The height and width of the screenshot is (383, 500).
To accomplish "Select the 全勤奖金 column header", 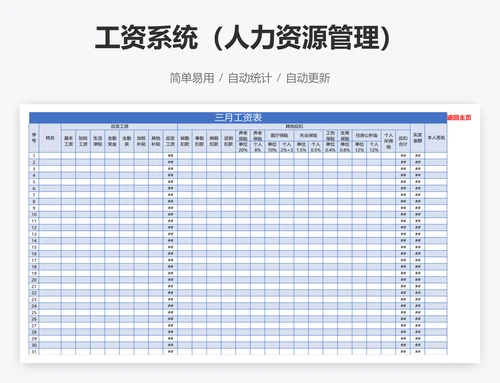I will (112, 141).
